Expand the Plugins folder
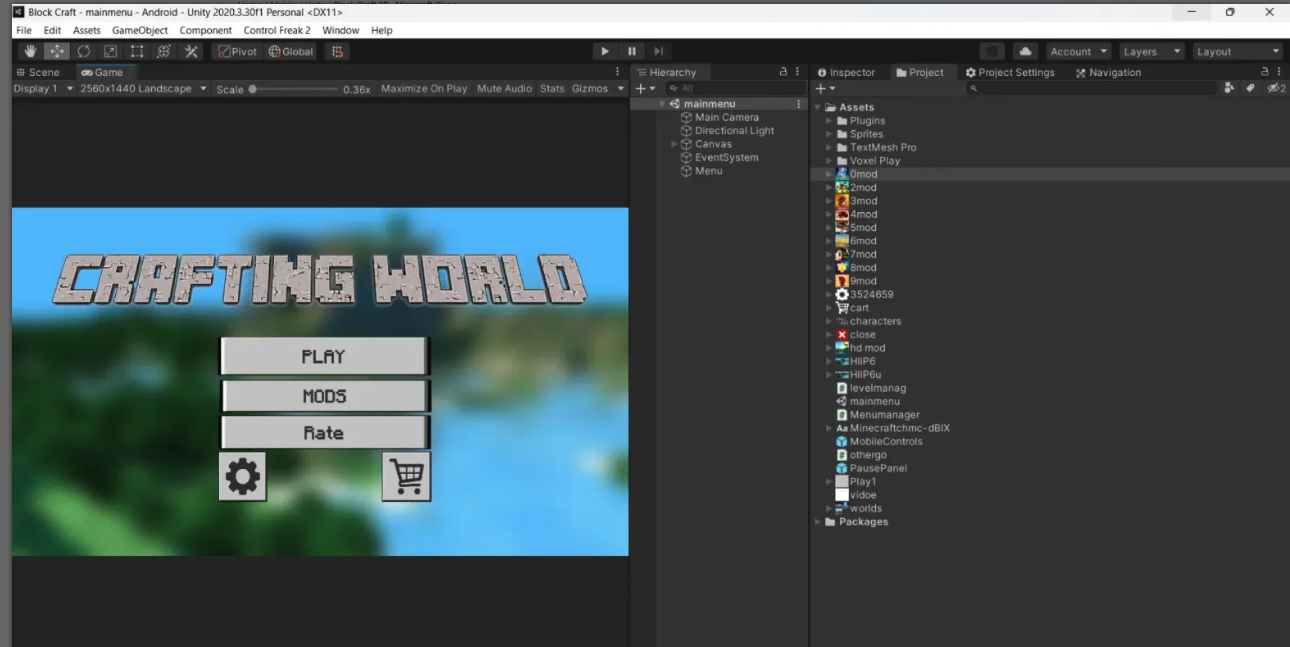 829,121
